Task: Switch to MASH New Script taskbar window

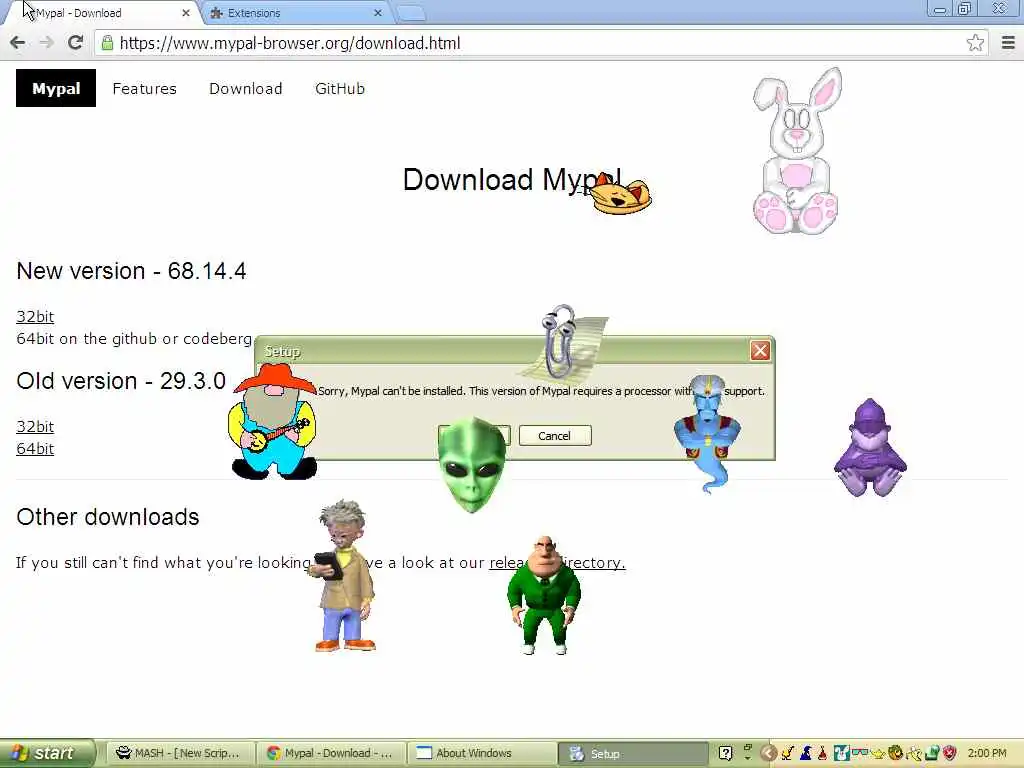Action: tap(179, 753)
